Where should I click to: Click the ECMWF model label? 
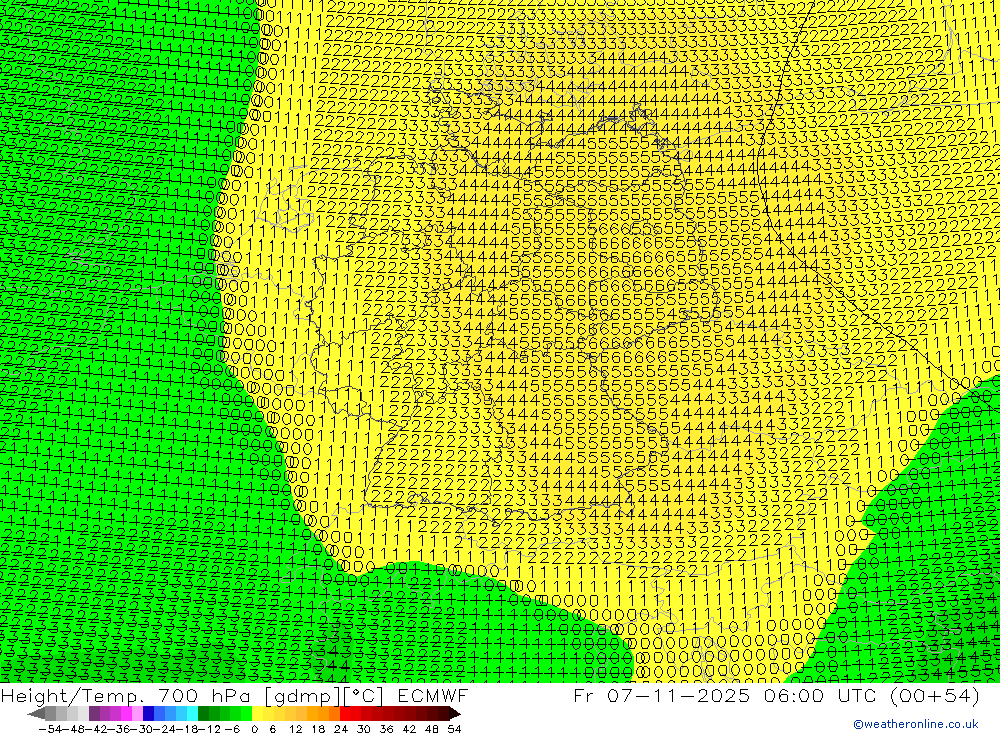pos(432,695)
